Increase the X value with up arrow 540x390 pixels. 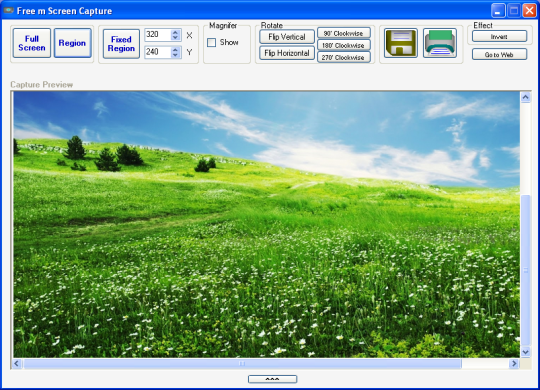(x=176, y=32)
